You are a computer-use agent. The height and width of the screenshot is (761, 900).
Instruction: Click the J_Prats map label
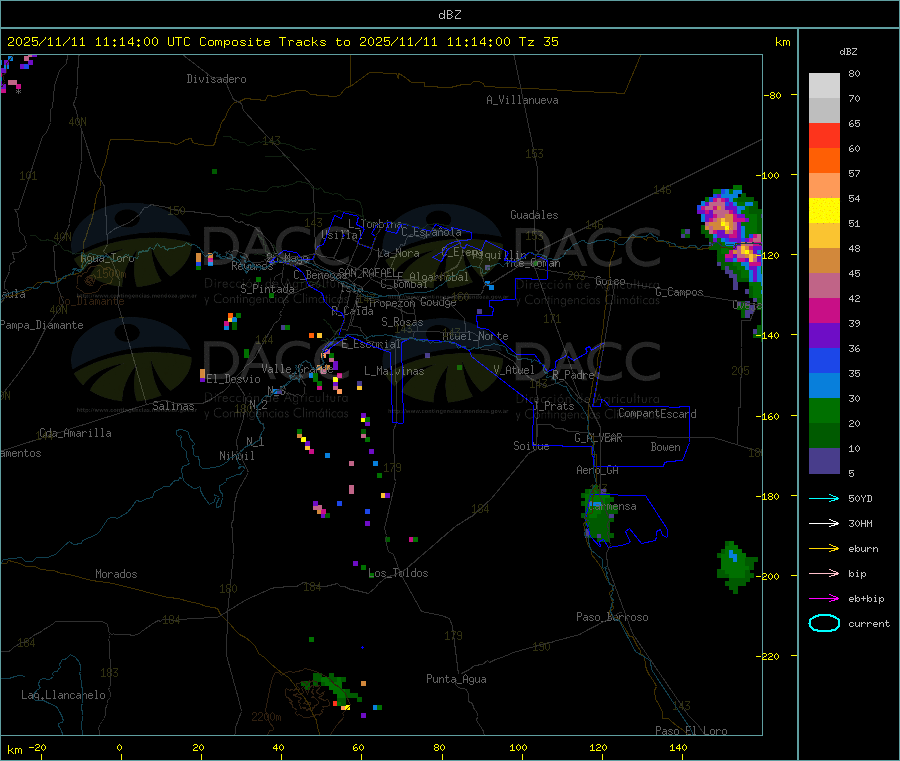(554, 406)
